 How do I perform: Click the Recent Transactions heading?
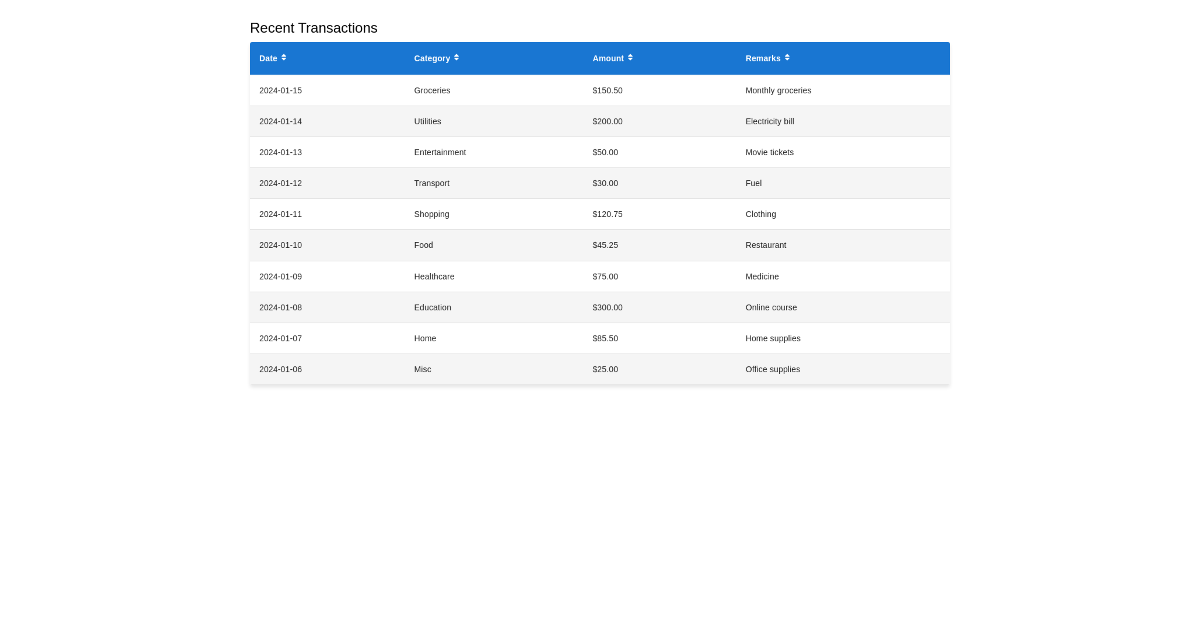pos(314,28)
